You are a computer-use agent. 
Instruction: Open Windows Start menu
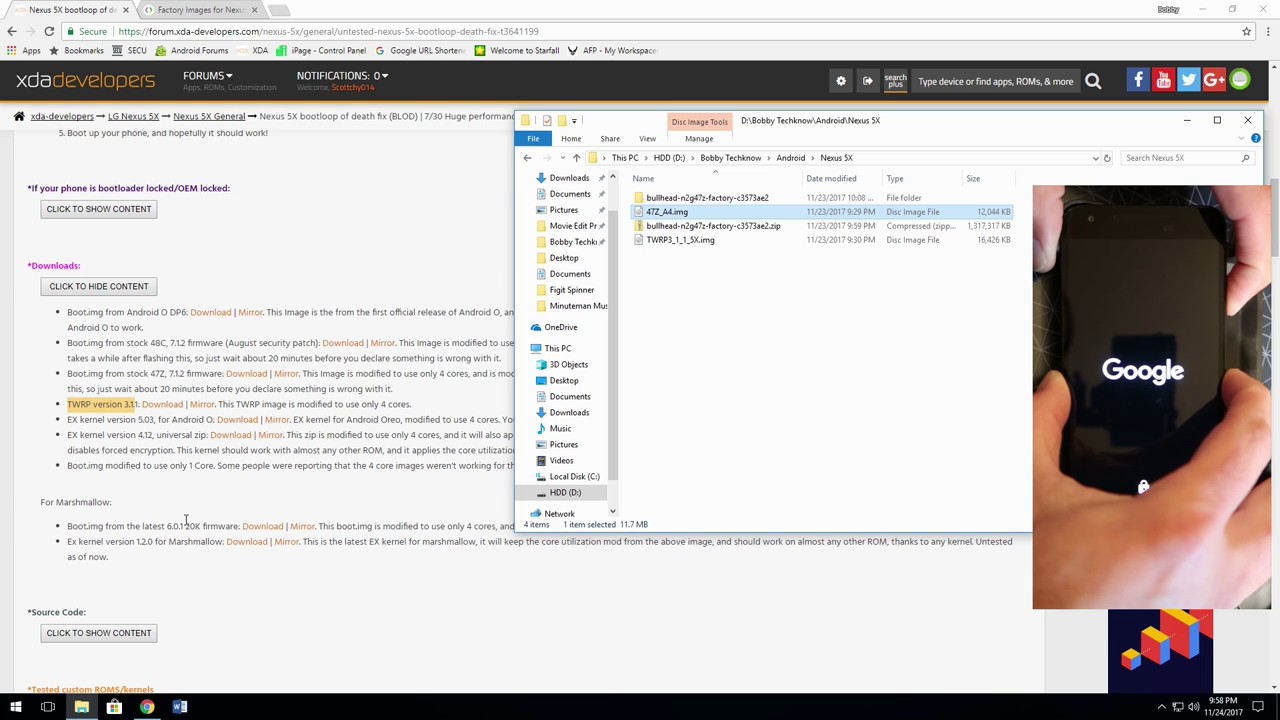click(16, 707)
